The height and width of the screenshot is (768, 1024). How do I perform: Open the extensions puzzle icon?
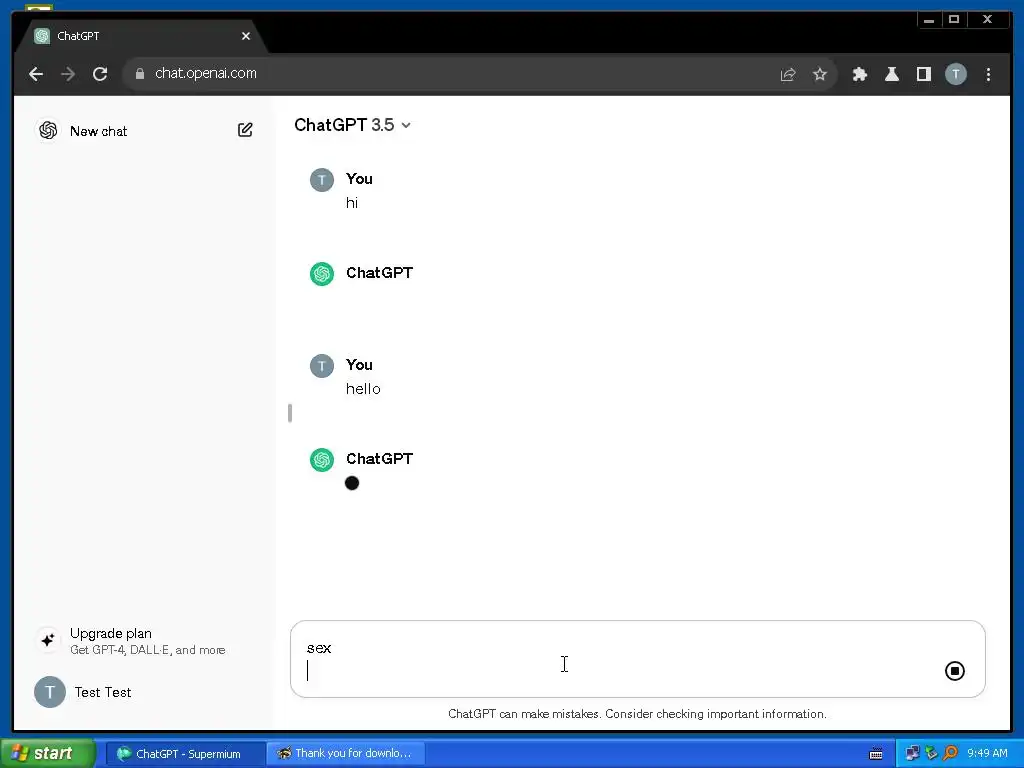[x=860, y=74]
